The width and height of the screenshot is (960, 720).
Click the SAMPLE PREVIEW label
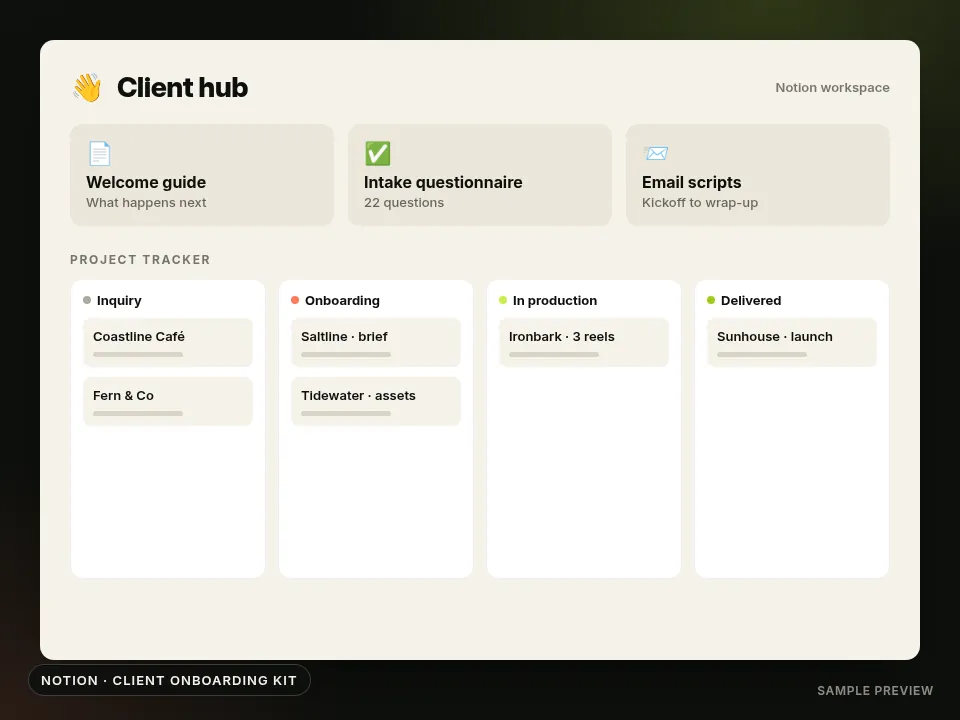(x=875, y=691)
